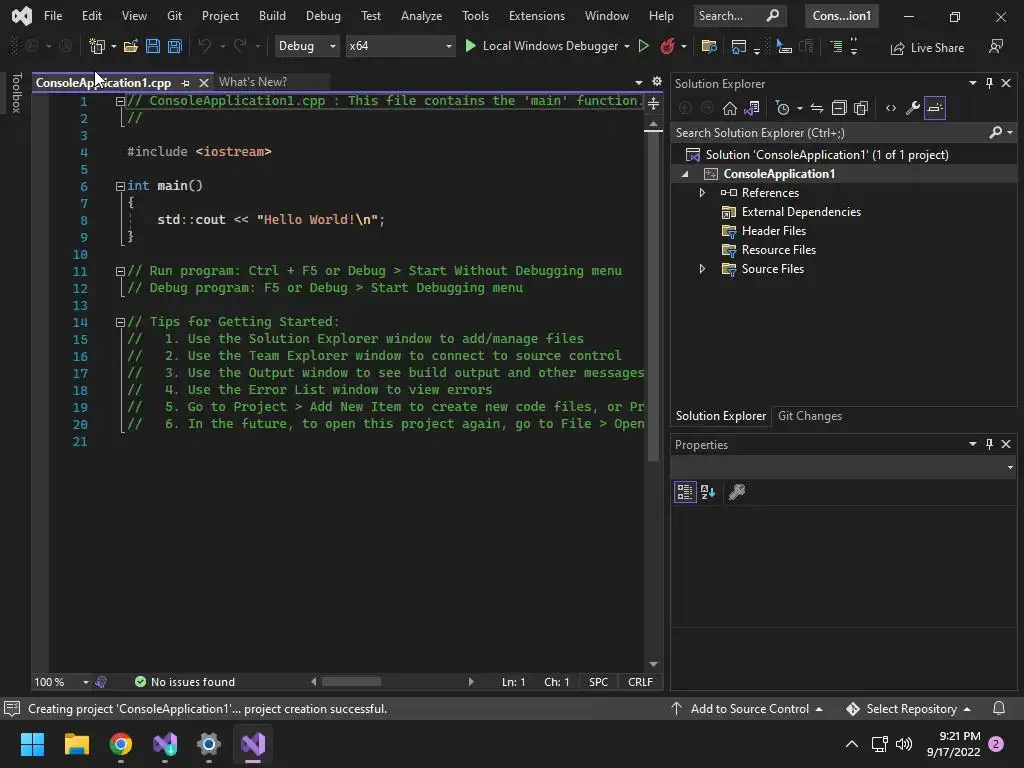The height and width of the screenshot is (768, 1024).
Task: Select Alphabetical sort in Properties panel
Action: coord(708,492)
